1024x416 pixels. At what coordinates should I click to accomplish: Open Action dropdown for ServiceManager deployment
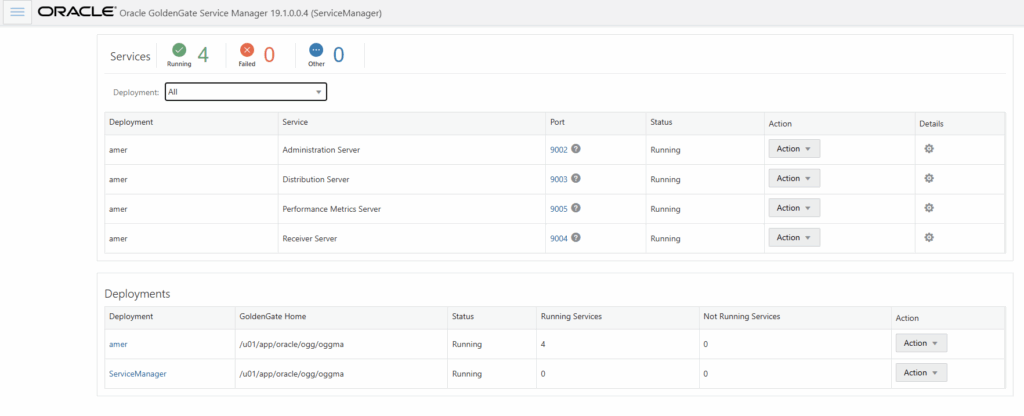click(x=921, y=373)
